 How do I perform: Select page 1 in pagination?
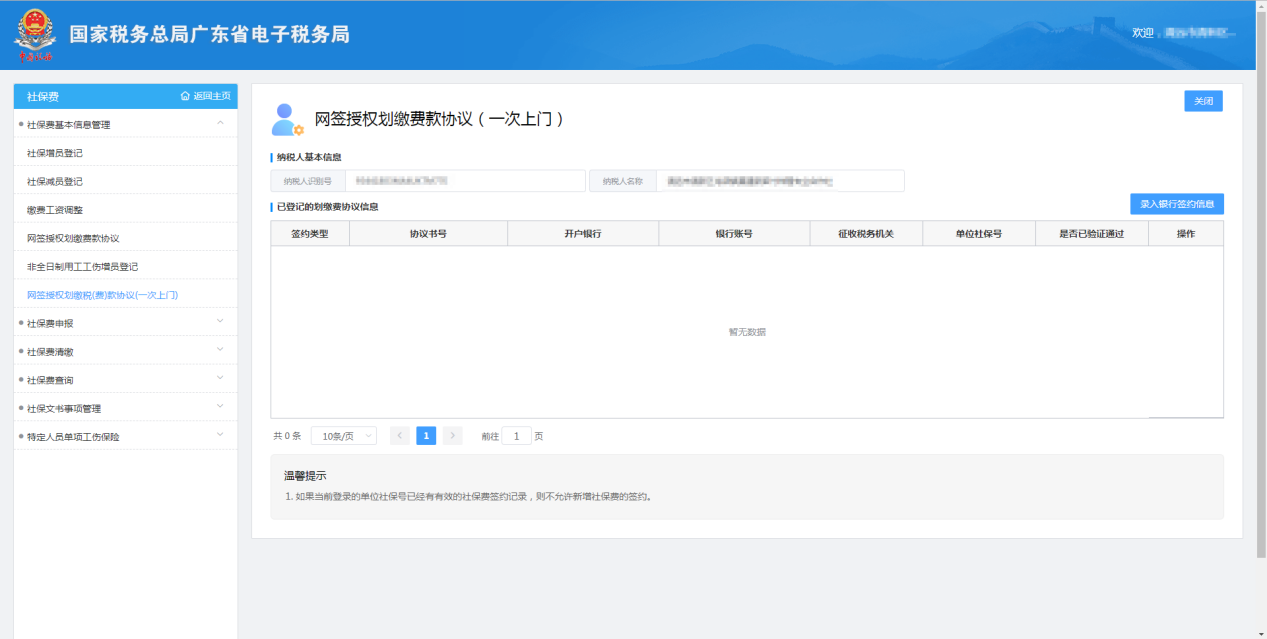(x=426, y=436)
